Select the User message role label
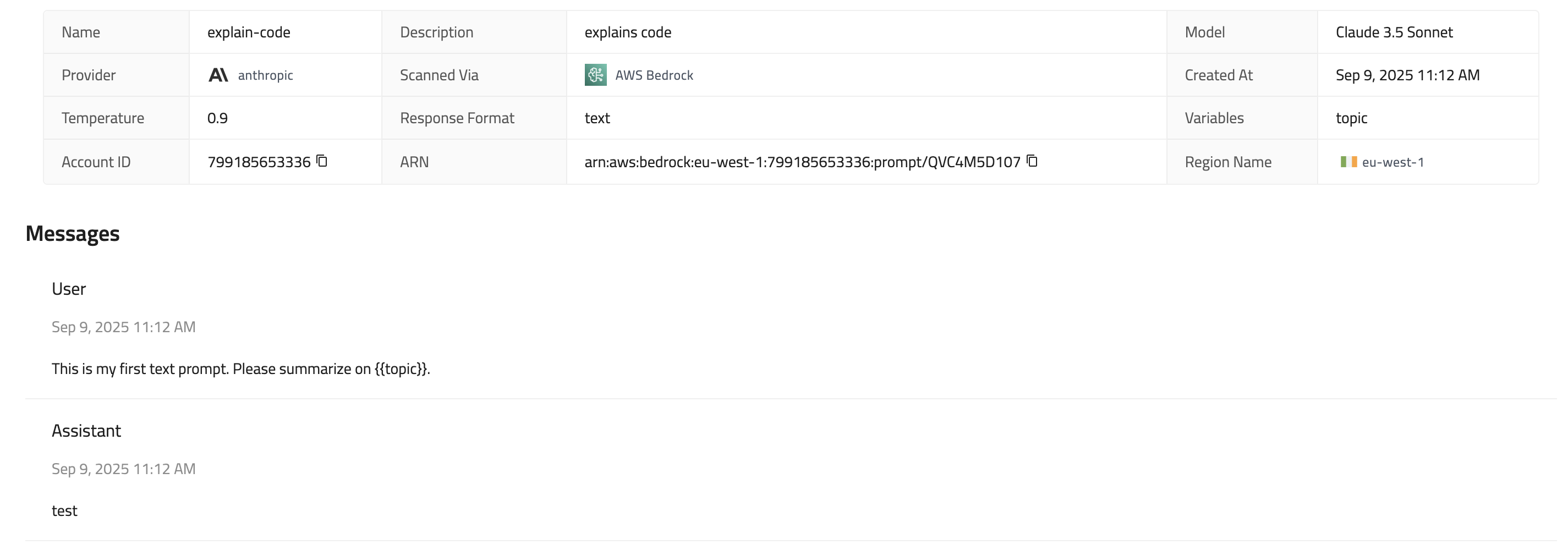 [69, 289]
